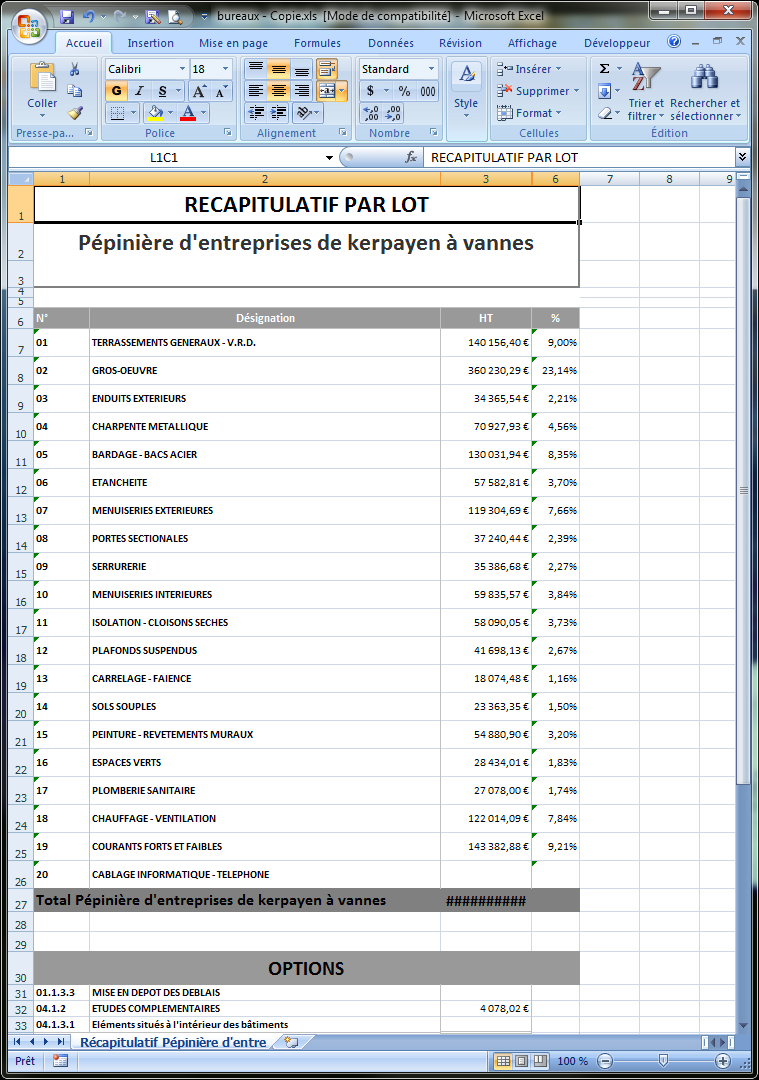Open the Alignement dialog launcher
This screenshot has width=759, height=1080.
(x=342, y=132)
